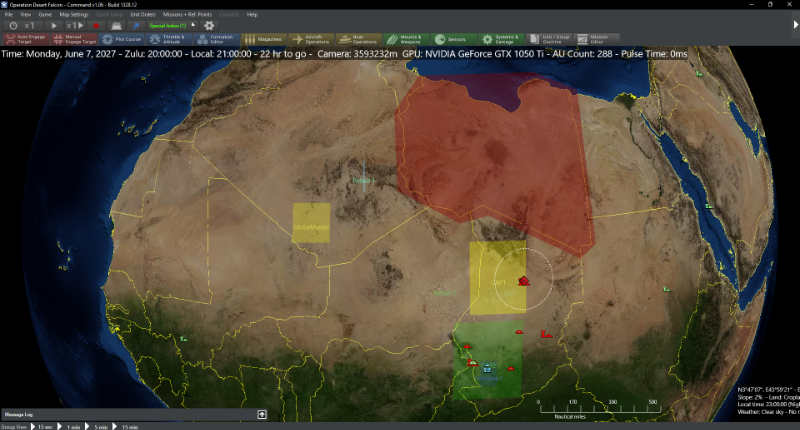Image resolution: width=800 pixels, height=430 pixels.
Task: Open the Doctrine settings button
Action: (549, 39)
